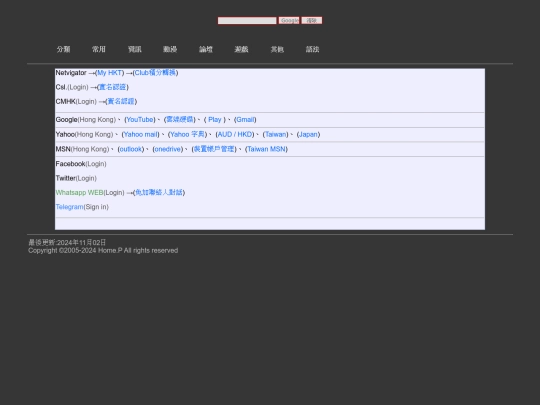Open Google (Hong Kong) link
540x405 pixels.
coord(86,120)
